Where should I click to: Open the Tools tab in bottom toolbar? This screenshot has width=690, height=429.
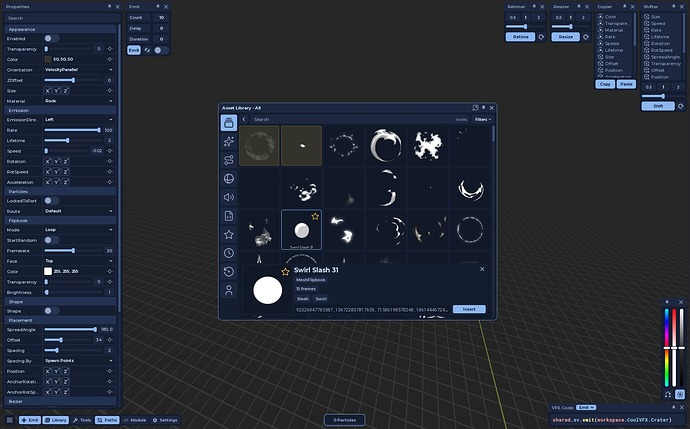pyautogui.click(x=82, y=420)
